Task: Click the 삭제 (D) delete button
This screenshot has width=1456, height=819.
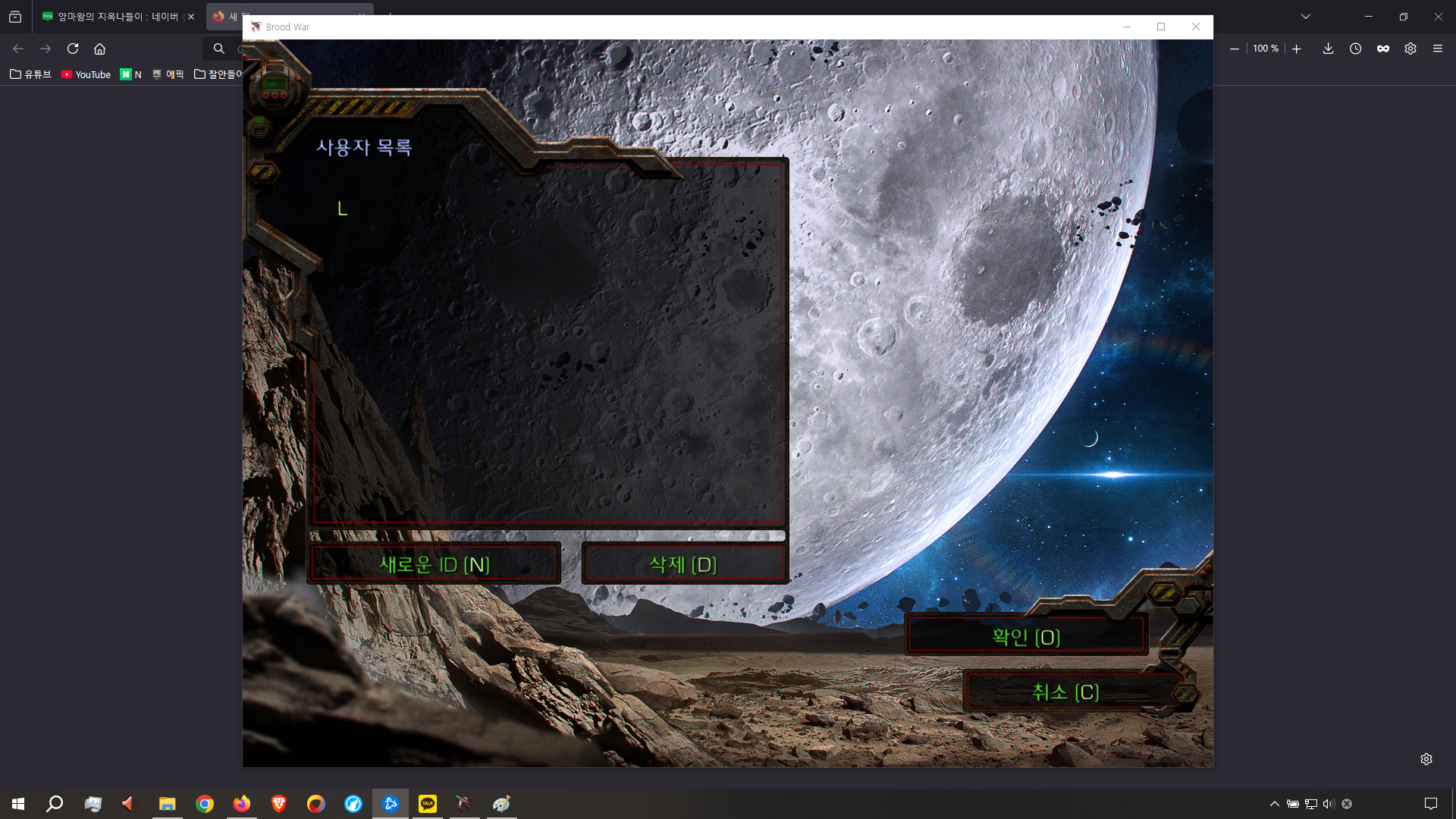Action: coord(684,564)
